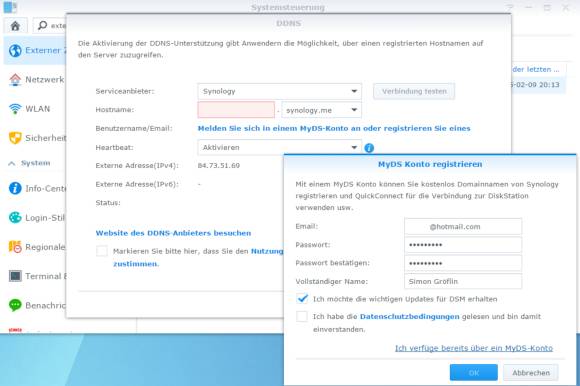Open the WLAN wifi icon
The image size is (580, 386).
15,109
